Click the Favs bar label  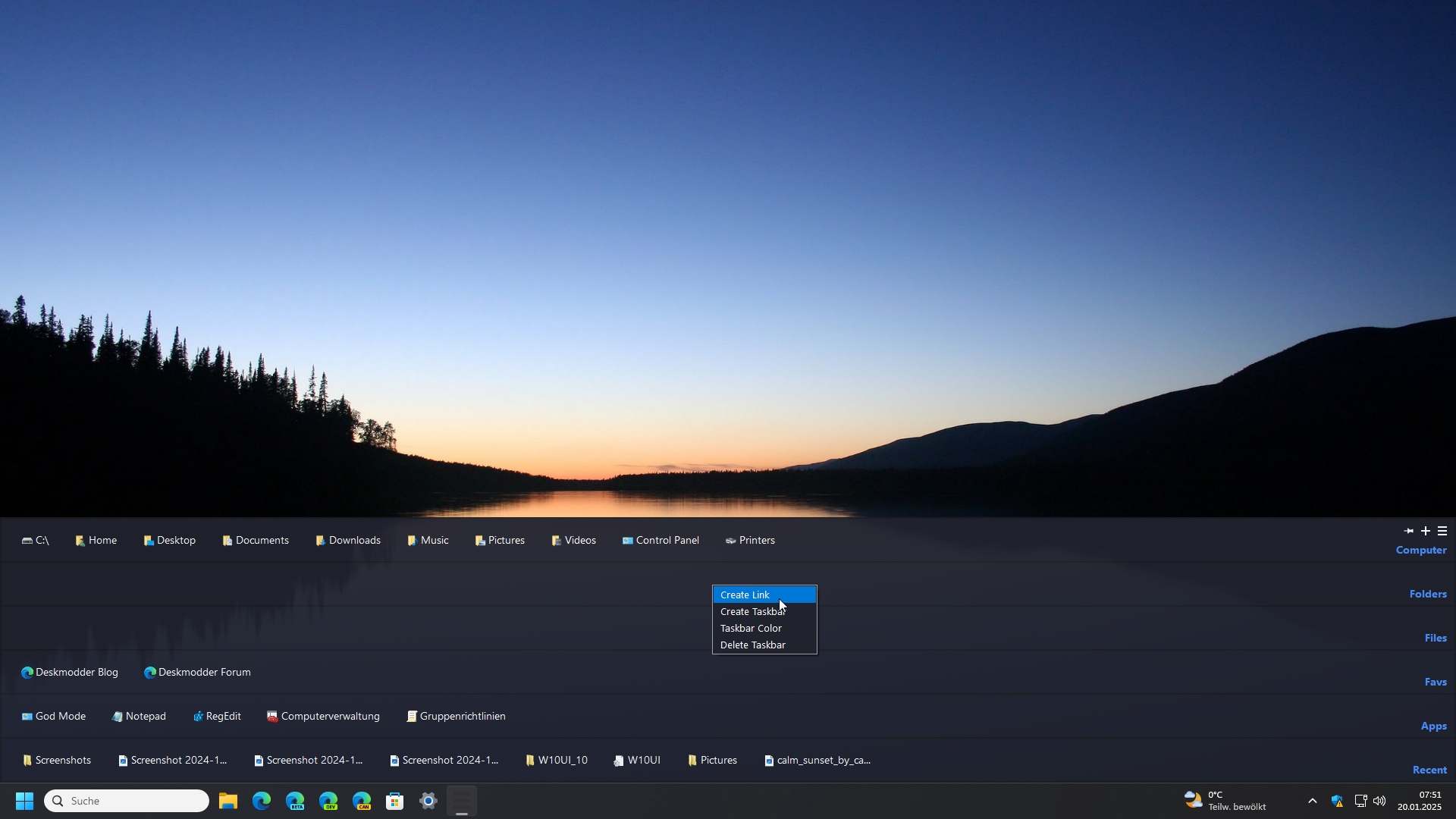point(1436,682)
